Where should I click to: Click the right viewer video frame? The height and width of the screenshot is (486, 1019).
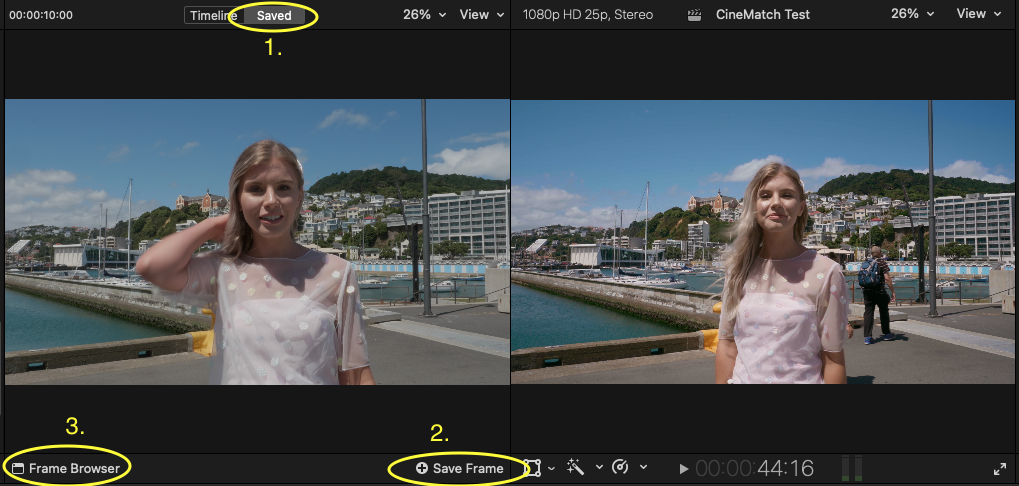[x=764, y=242]
